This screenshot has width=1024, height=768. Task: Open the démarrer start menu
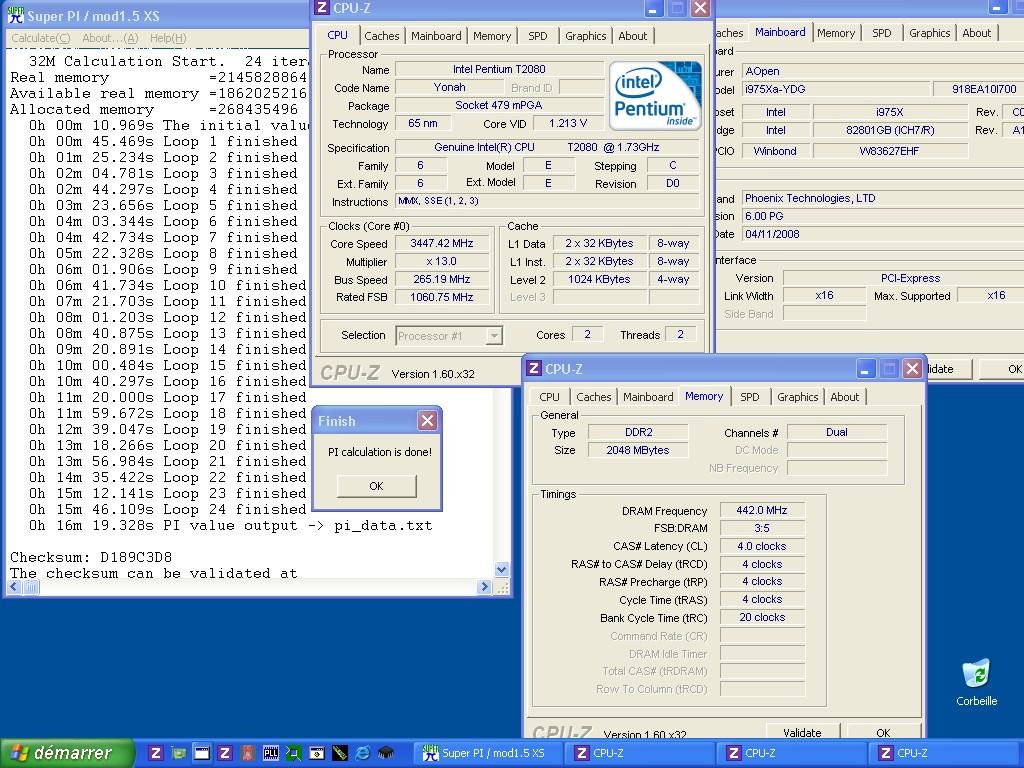point(67,753)
